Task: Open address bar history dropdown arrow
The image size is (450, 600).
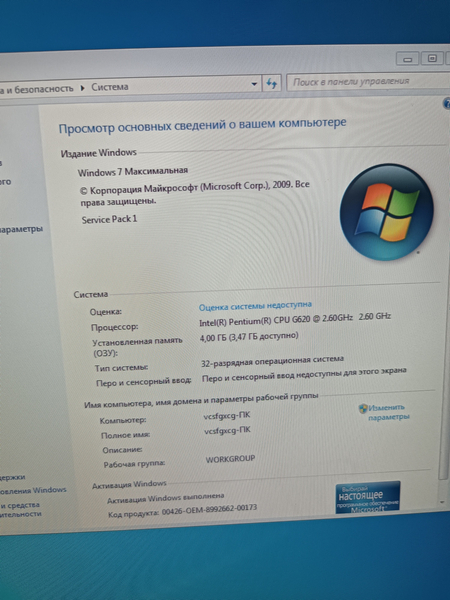Action: coord(254,84)
